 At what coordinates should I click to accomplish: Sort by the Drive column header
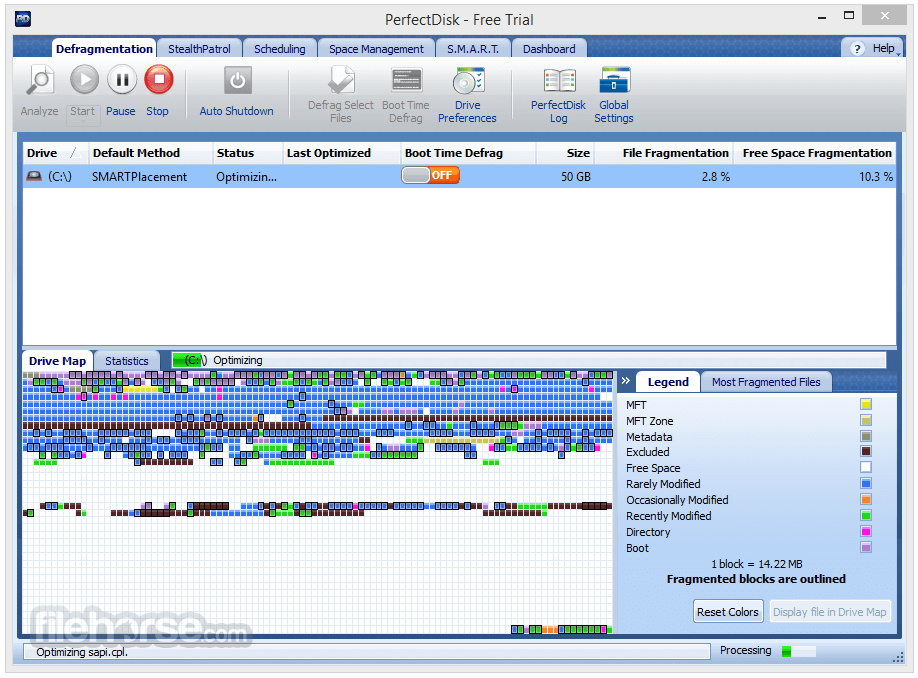point(55,153)
